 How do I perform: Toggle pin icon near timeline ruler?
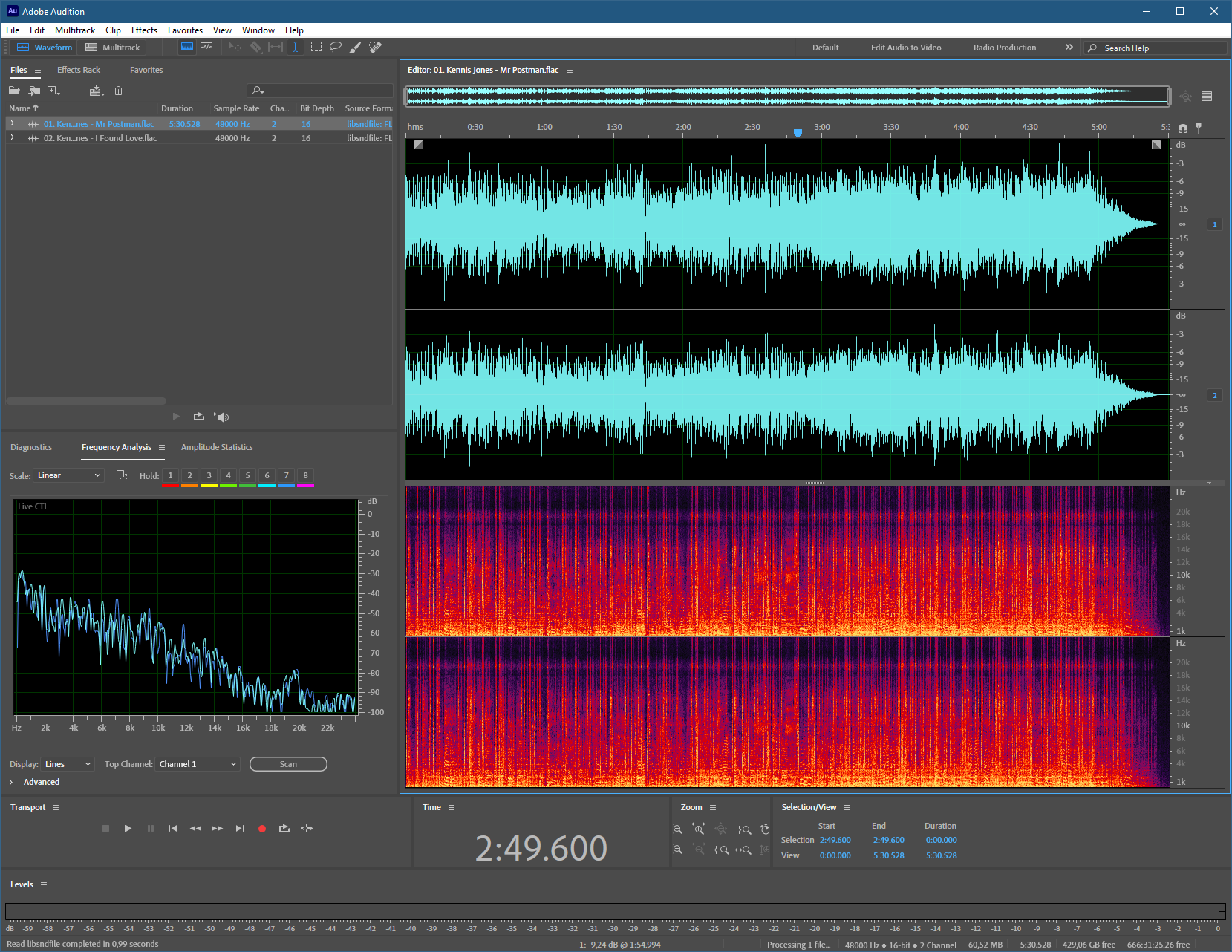pyautogui.click(x=1199, y=128)
